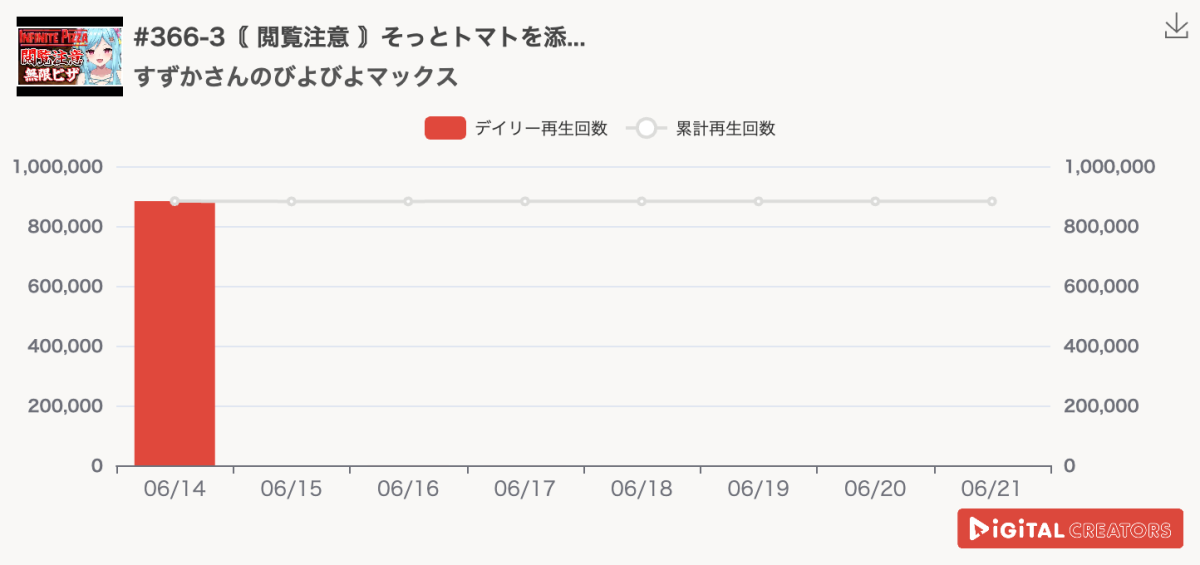Download the chart using the download icon

(1176, 27)
